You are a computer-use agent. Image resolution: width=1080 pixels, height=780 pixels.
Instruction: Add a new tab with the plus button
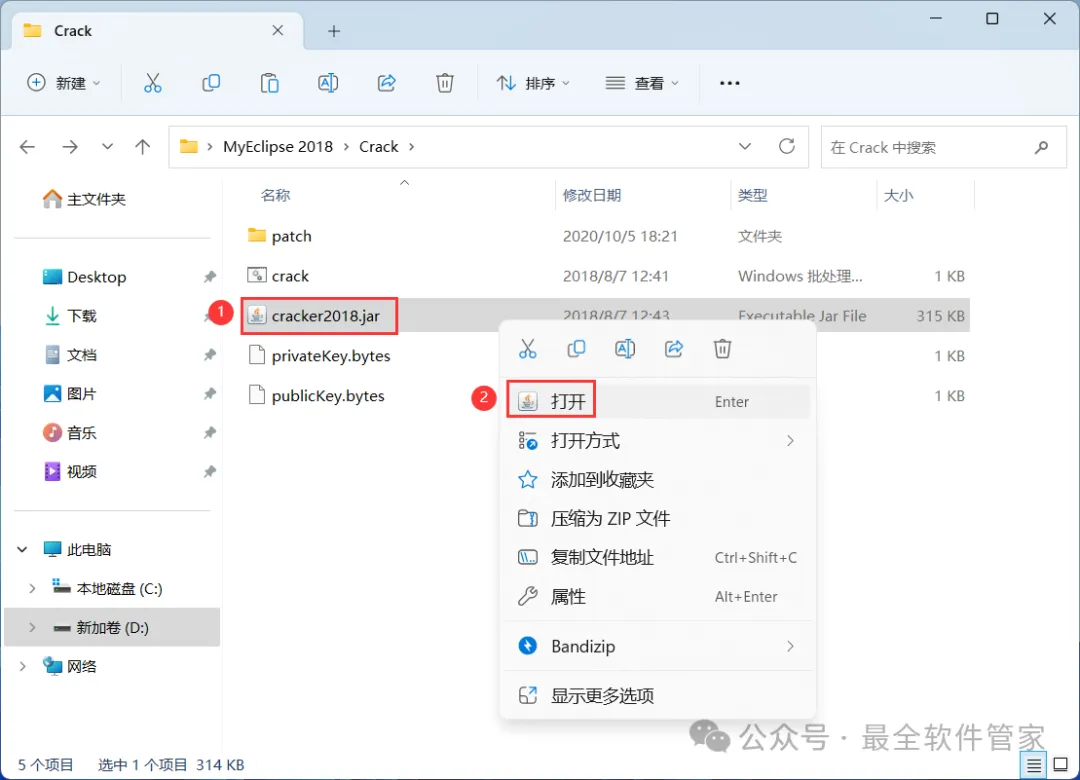(x=334, y=31)
